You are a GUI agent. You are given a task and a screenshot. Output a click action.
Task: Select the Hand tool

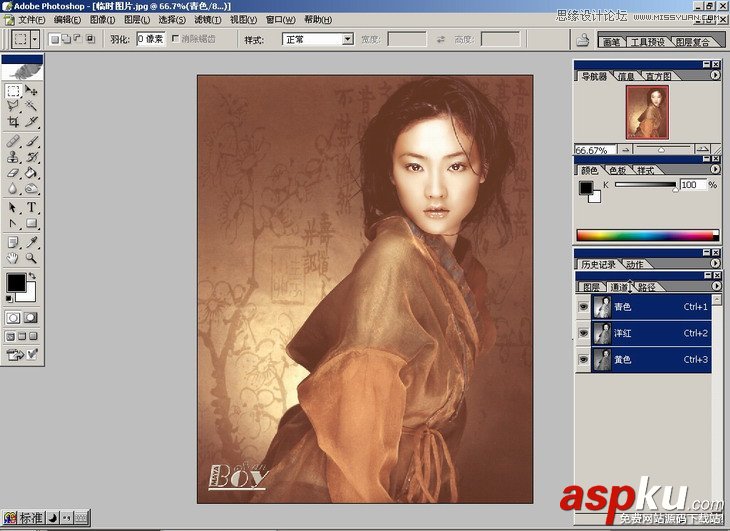coord(13,258)
